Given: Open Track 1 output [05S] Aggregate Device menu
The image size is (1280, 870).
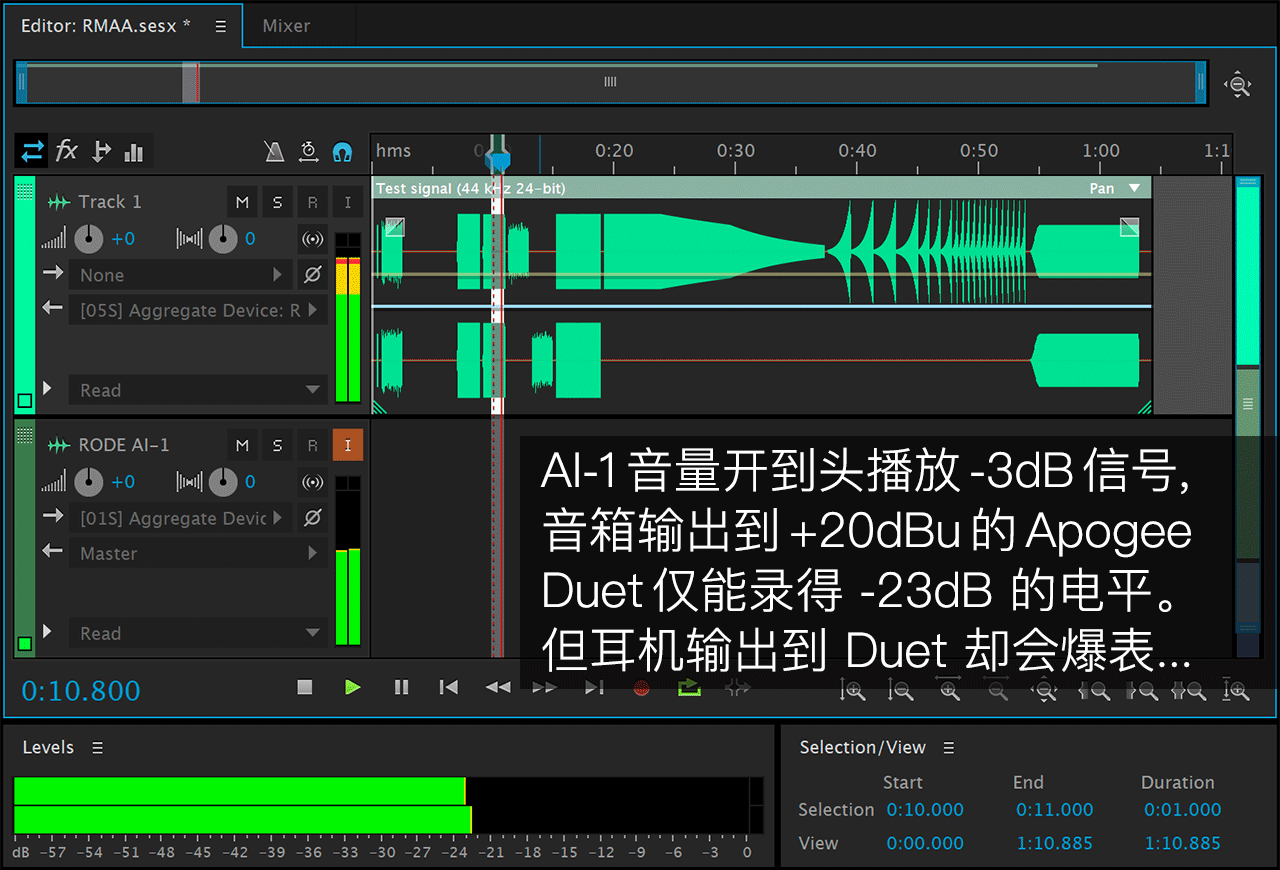Looking at the screenshot, I should (197, 310).
